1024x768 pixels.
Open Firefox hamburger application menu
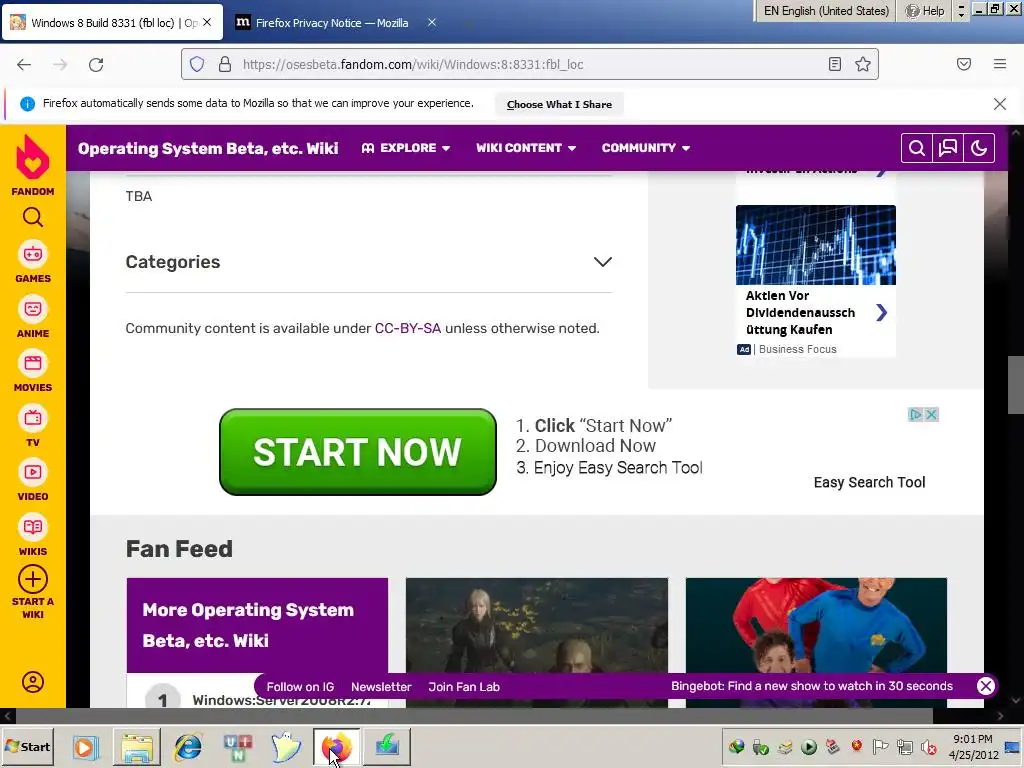[x=1000, y=64]
